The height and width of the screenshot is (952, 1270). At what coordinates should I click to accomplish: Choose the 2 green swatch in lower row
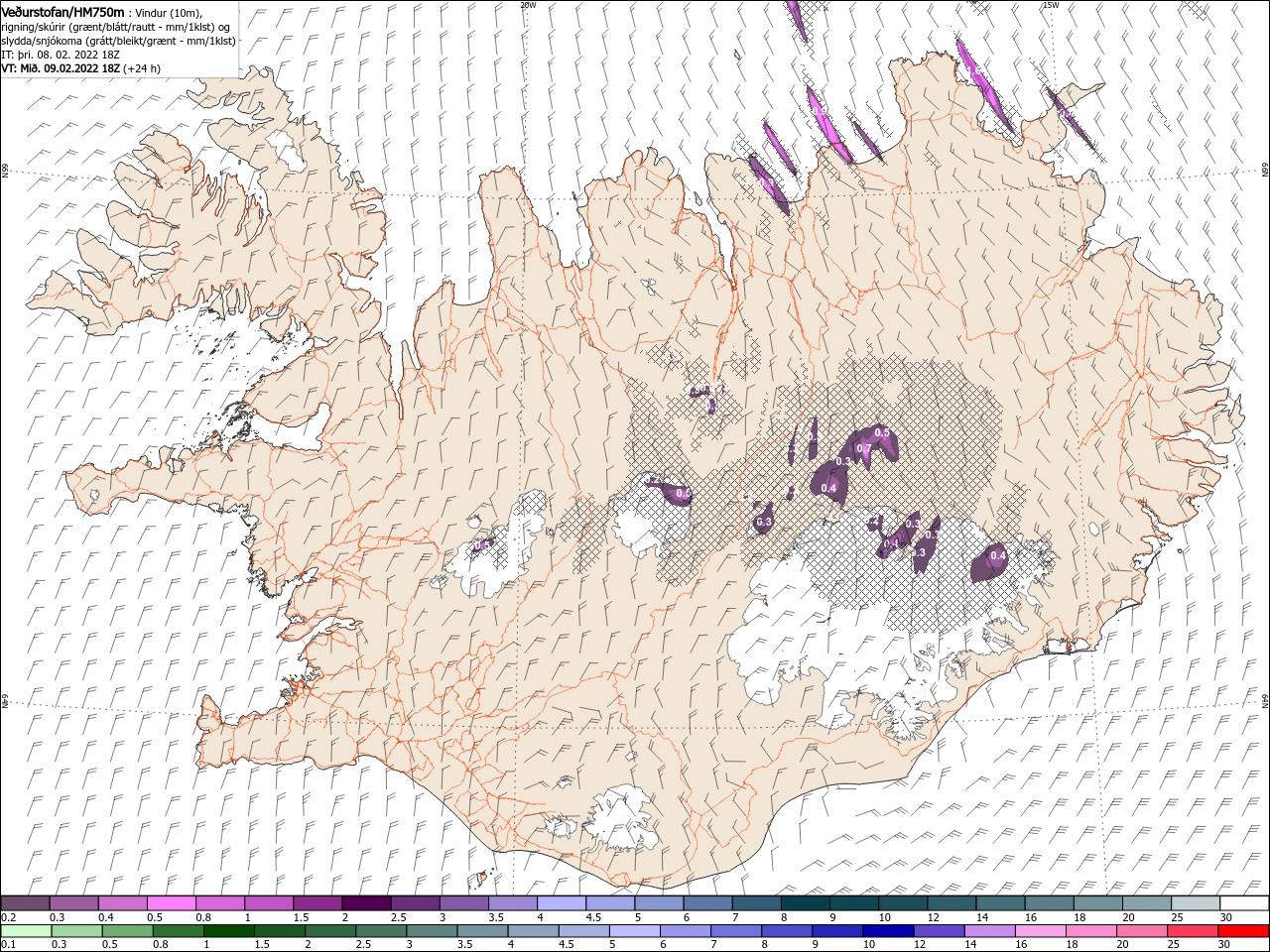(x=330, y=931)
